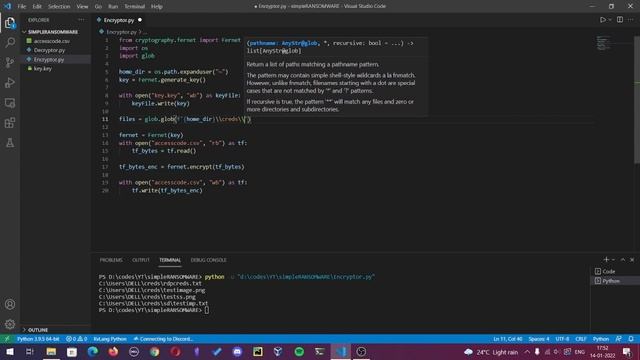The height and width of the screenshot is (360, 640).
Task: Open the View menu
Action: click(x=82, y=7)
